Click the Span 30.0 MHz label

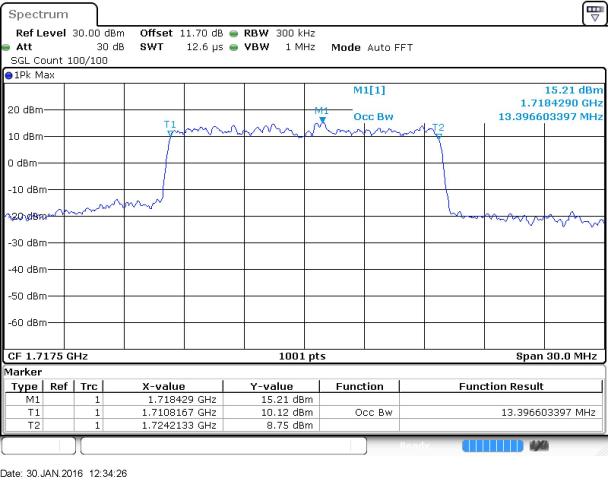[x=556, y=356]
